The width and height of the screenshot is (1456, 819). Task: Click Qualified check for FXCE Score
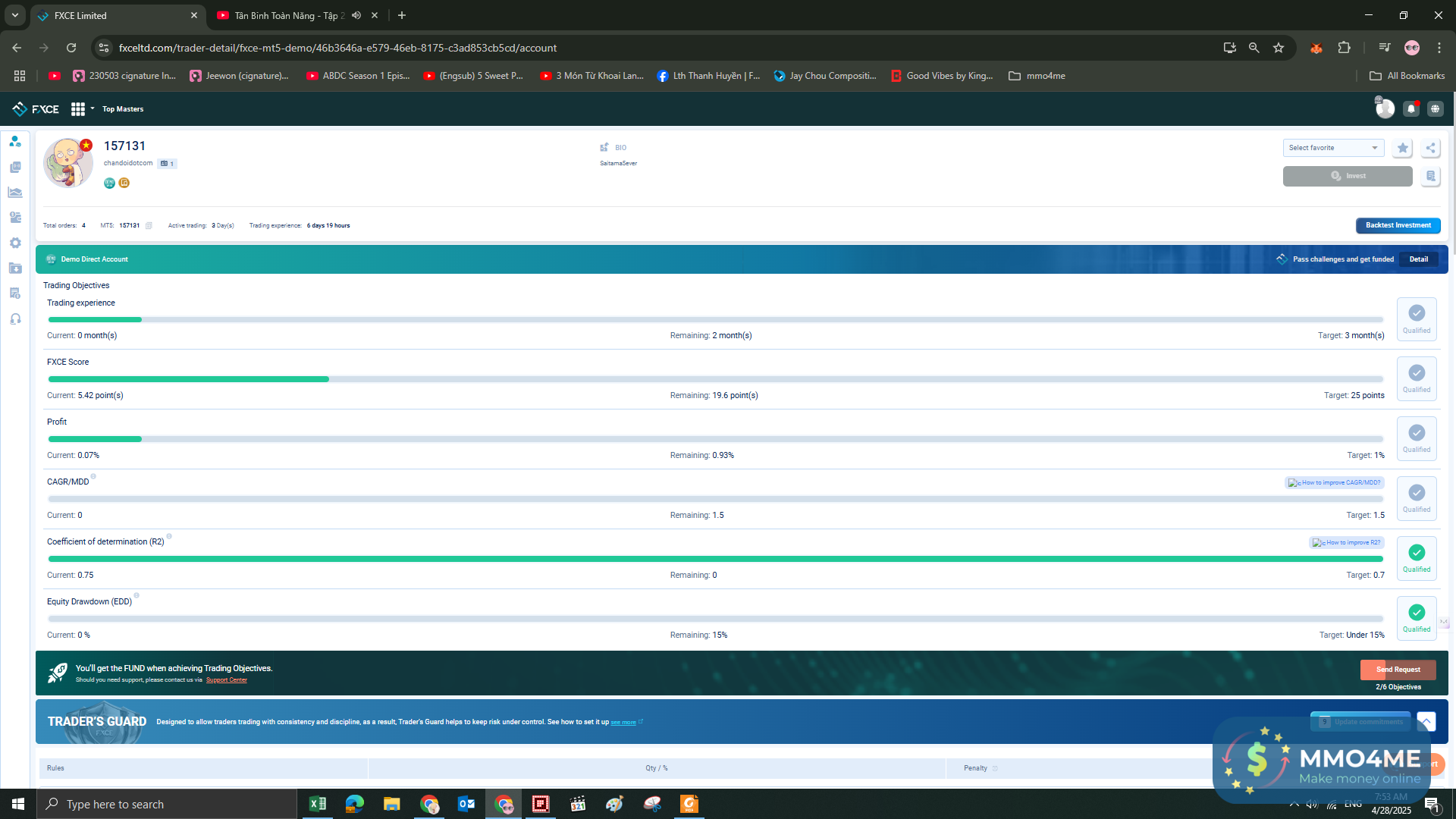coord(1416,373)
